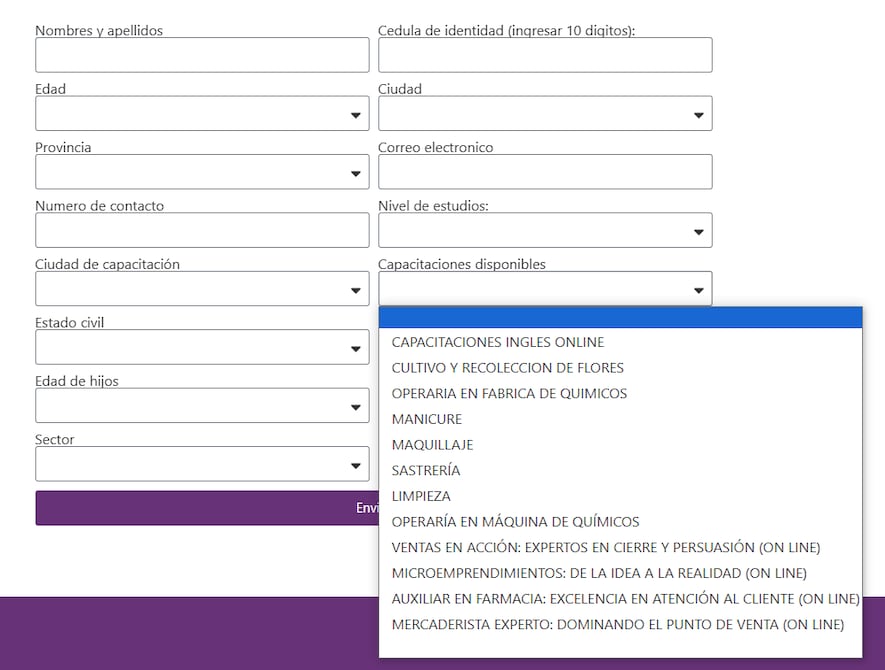The width and height of the screenshot is (885, 670).
Task: Click the Nombres y apellidos field
Action: click(x=202, y=55)
